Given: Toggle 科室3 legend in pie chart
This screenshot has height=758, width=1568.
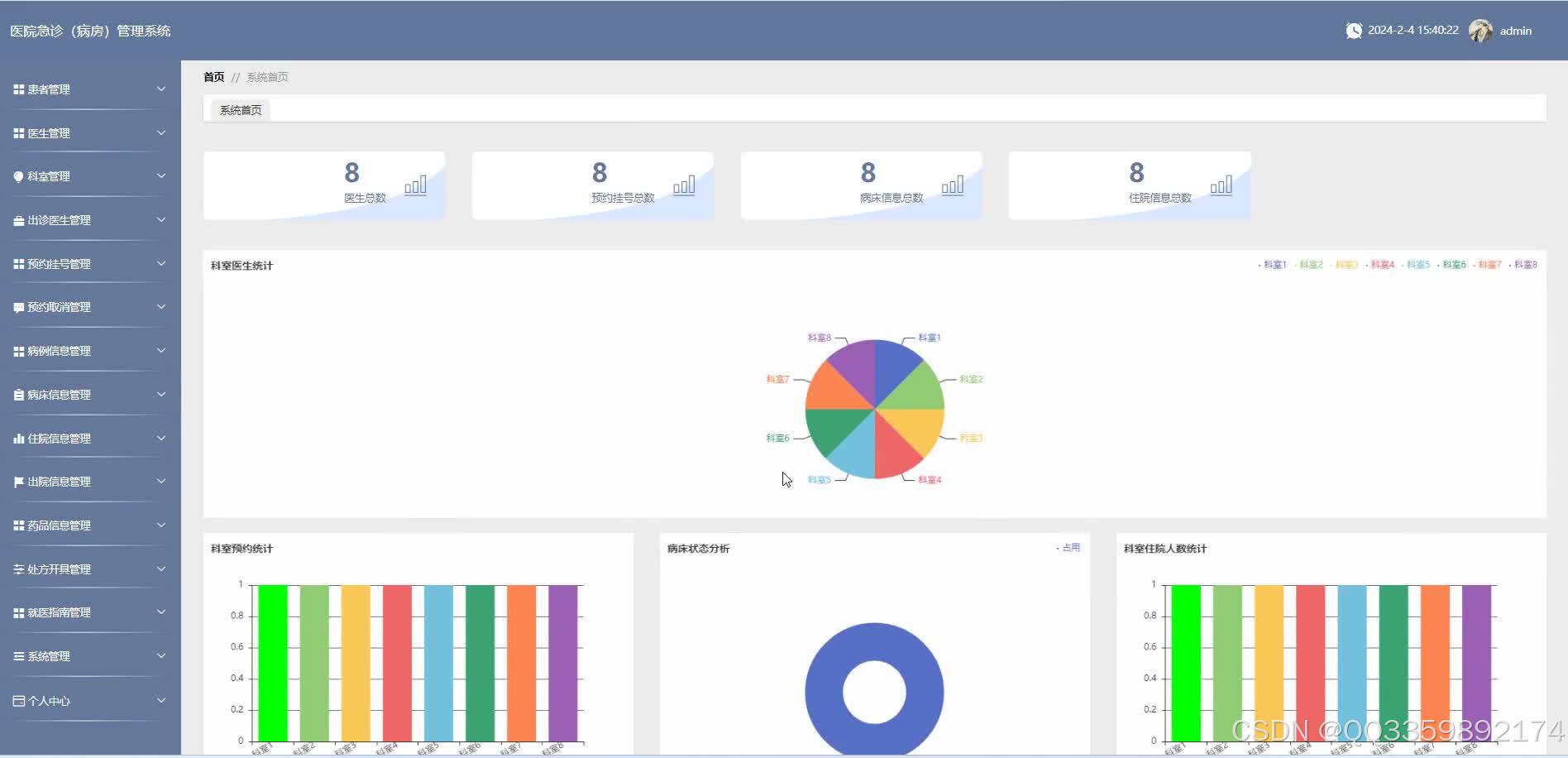Looking at the screenshot, I should [x=1345, y=265].
